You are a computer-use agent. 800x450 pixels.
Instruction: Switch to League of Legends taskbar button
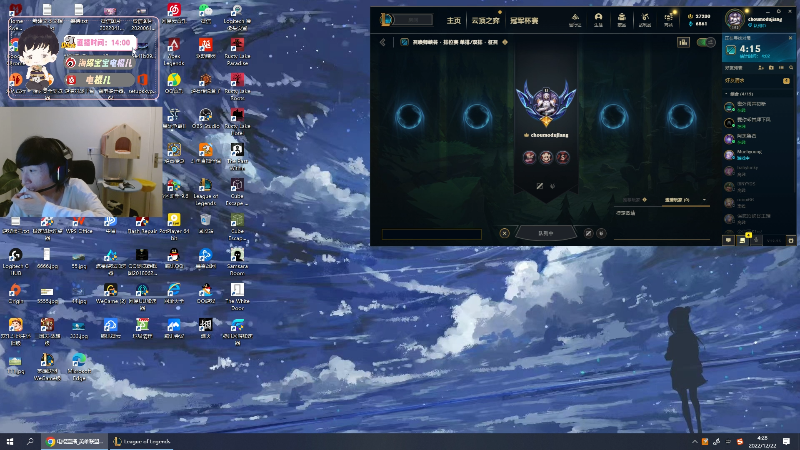click(142, 441)
